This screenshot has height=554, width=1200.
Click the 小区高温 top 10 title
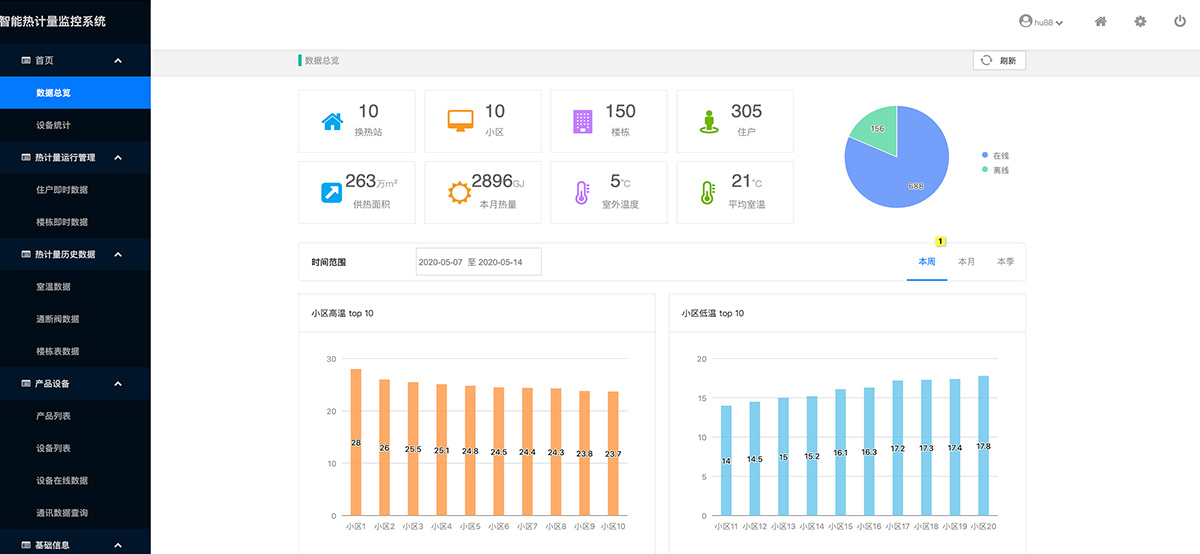coord(341,314)
